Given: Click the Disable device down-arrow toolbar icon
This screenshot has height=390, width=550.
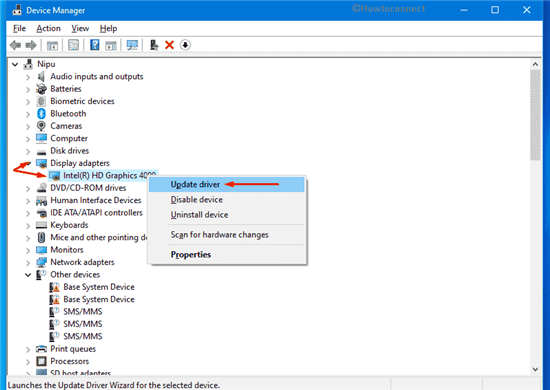Looking at the screenshot, I should click(x=185, y=45).
